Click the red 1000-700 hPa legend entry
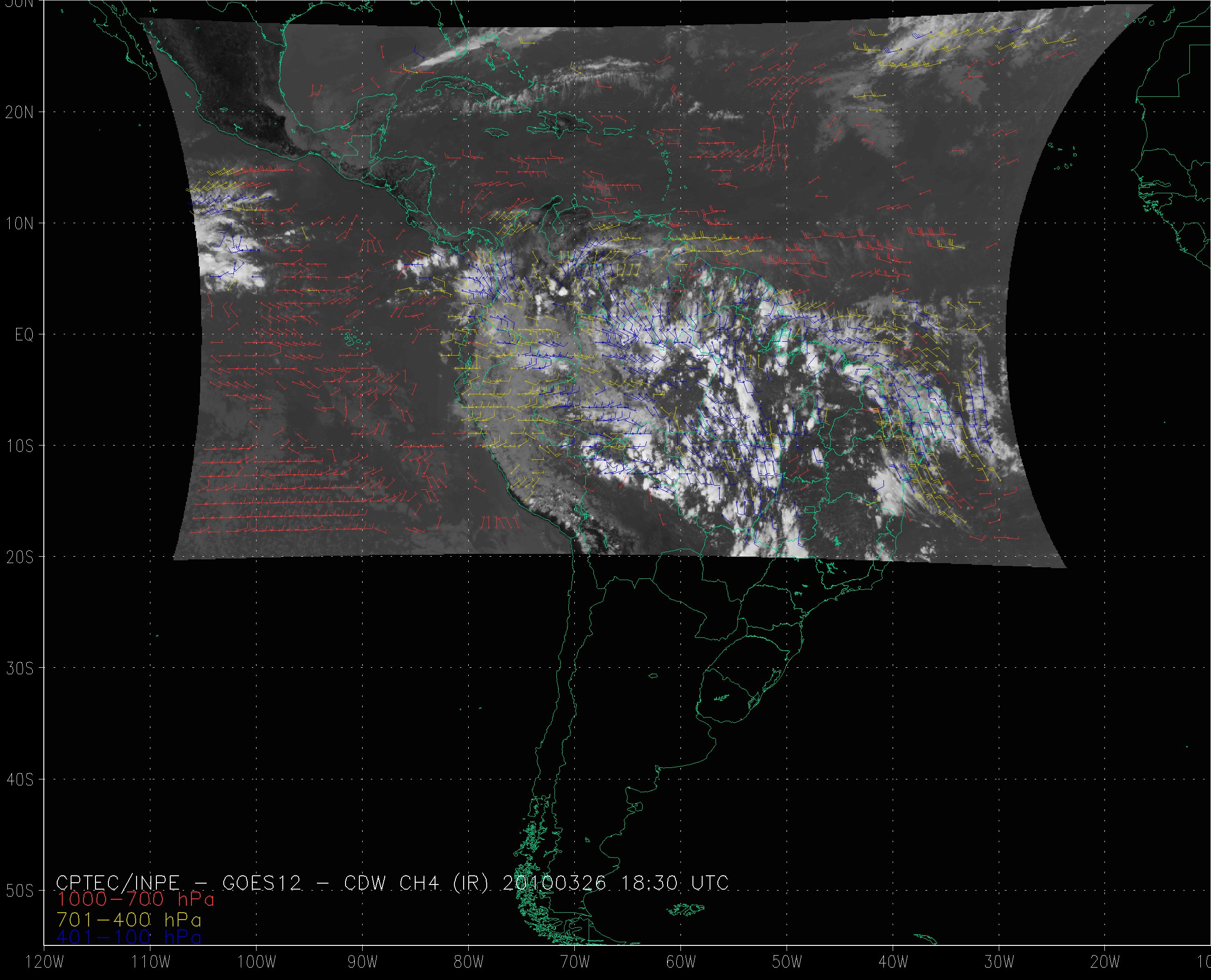The height and width of the screenshot is (980, 1211). 136,898
